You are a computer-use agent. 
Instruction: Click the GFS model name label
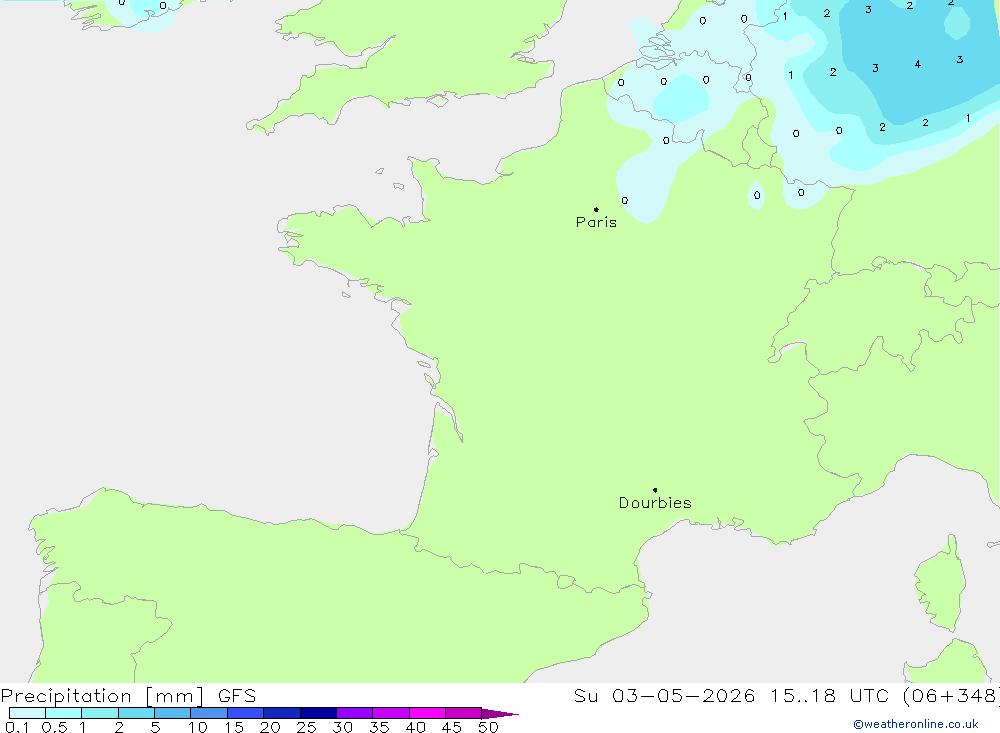click(237, 696)
